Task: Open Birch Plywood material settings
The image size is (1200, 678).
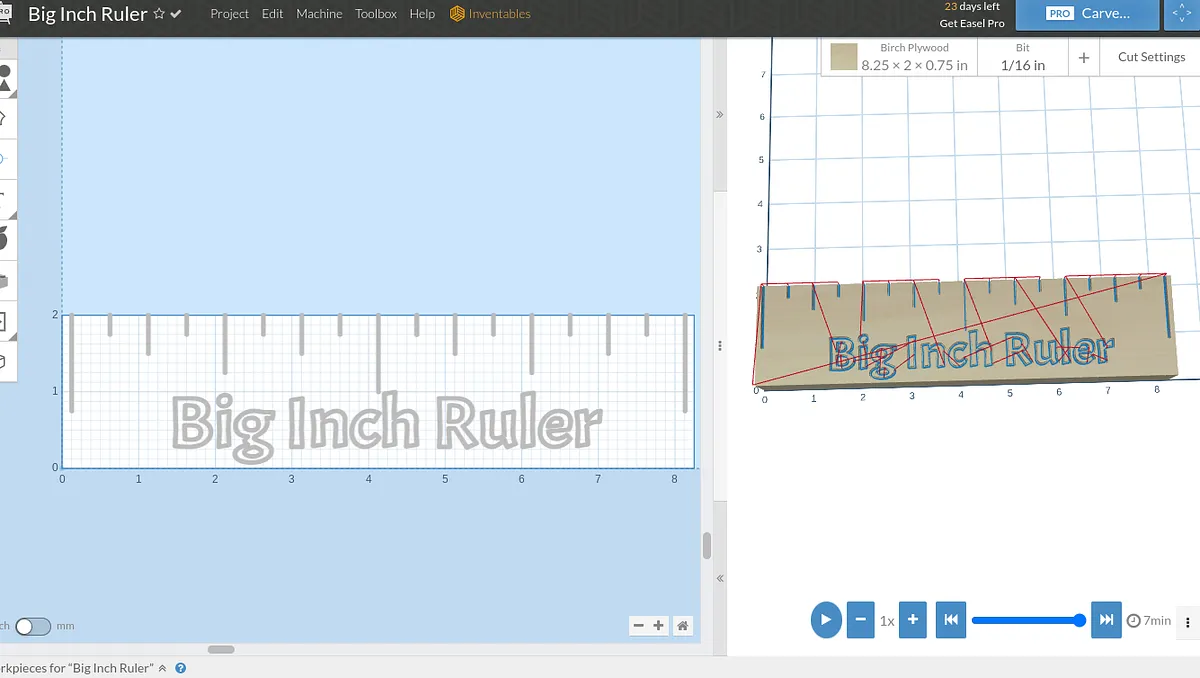Action: pos(899,57)
